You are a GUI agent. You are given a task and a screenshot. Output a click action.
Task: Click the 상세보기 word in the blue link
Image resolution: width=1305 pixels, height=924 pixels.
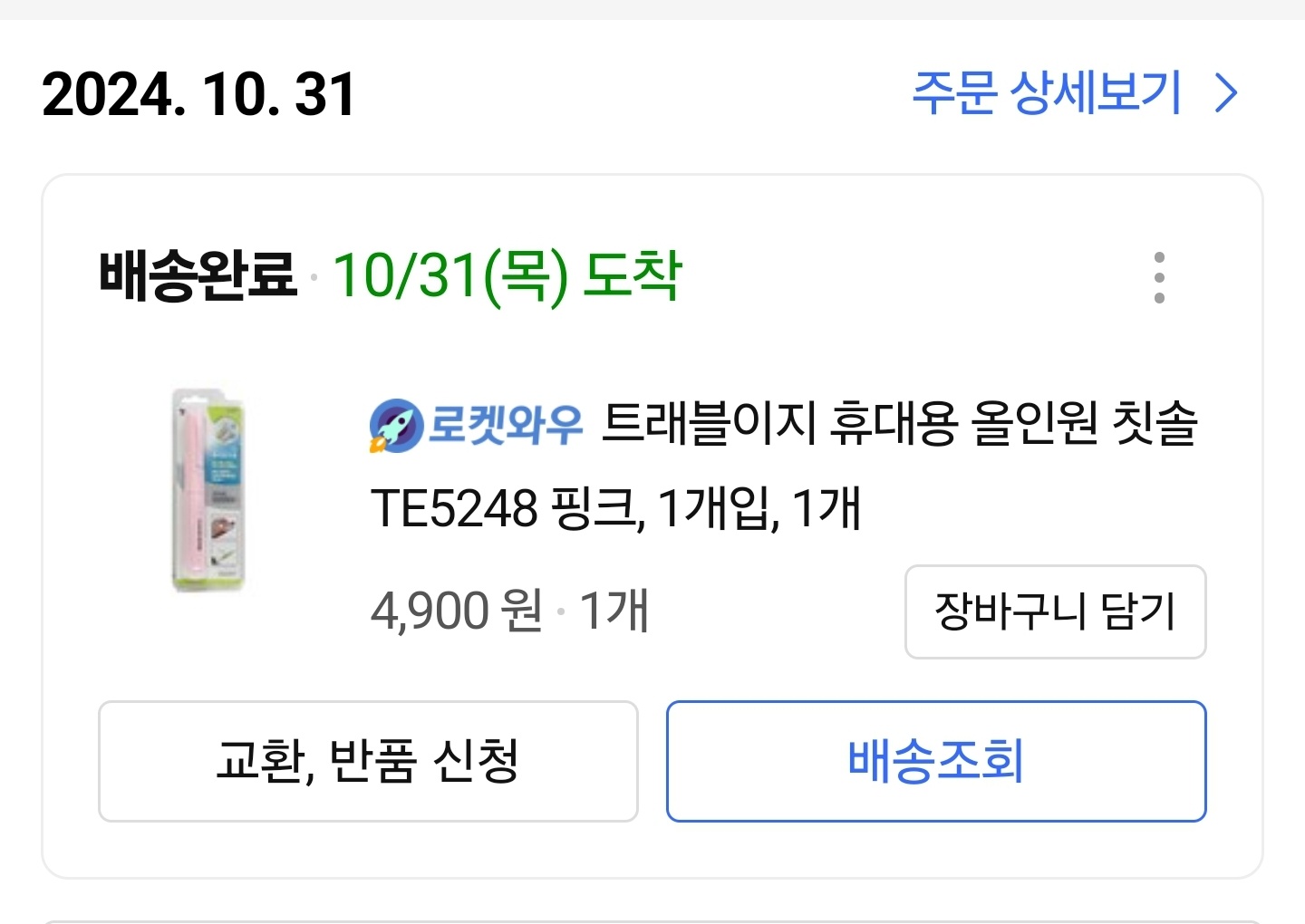pos(1096,93)
